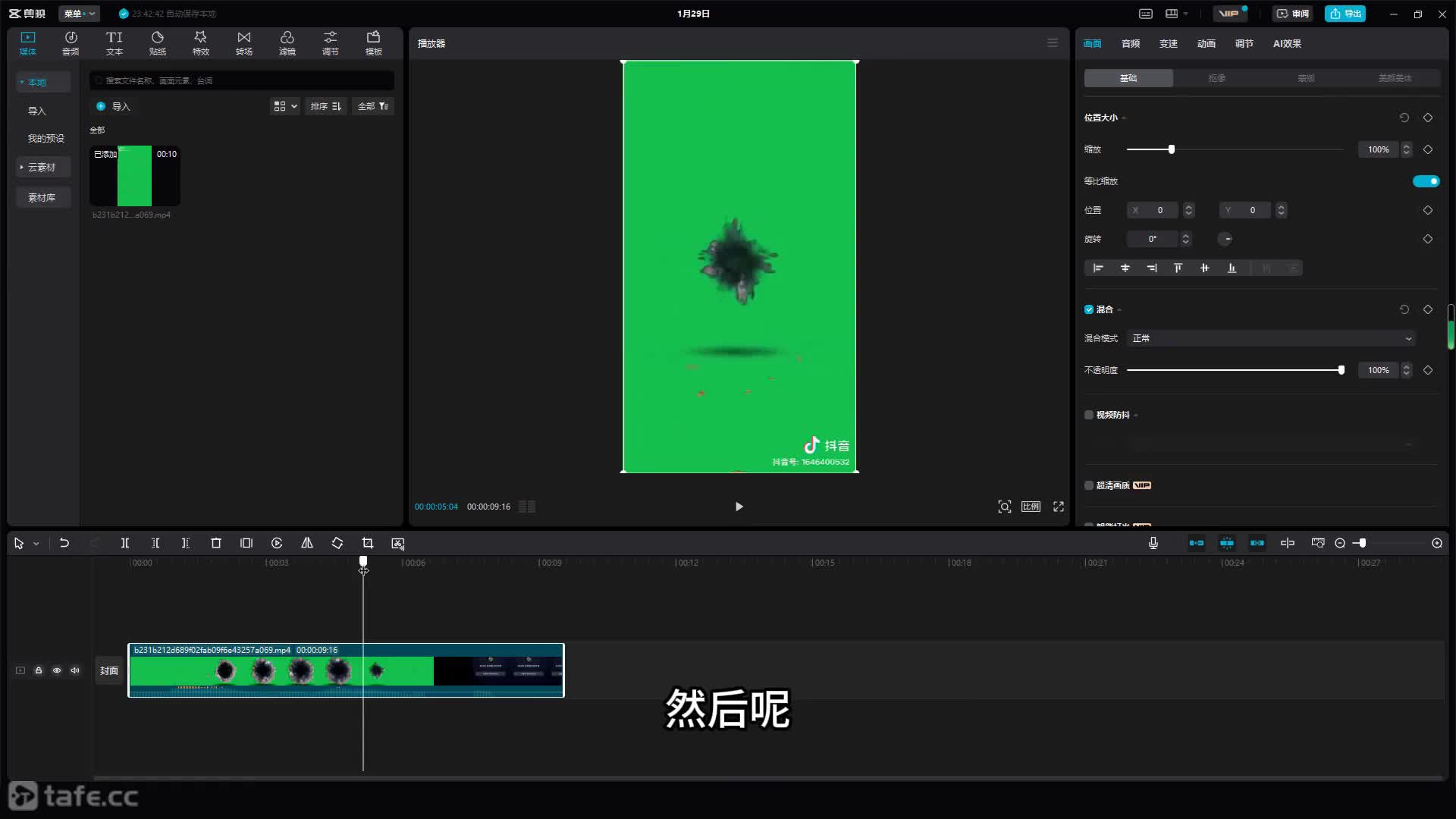Open the 混合模式 正常 dropdown

[1272, 338]
